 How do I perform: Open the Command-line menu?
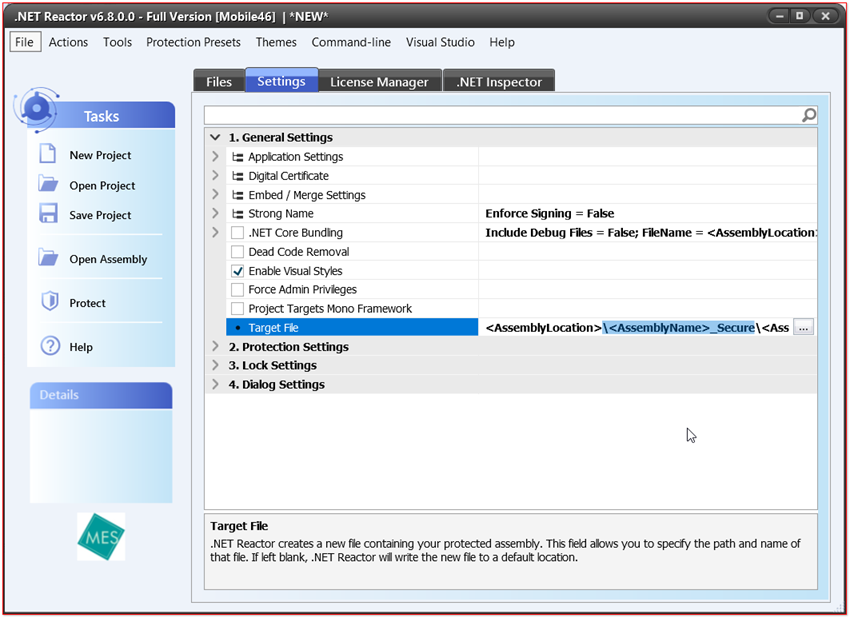351,42
